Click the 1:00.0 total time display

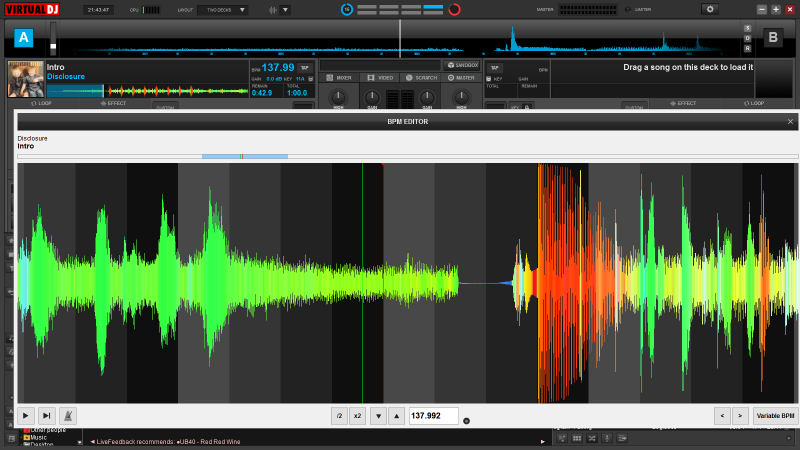coord(297,93)
